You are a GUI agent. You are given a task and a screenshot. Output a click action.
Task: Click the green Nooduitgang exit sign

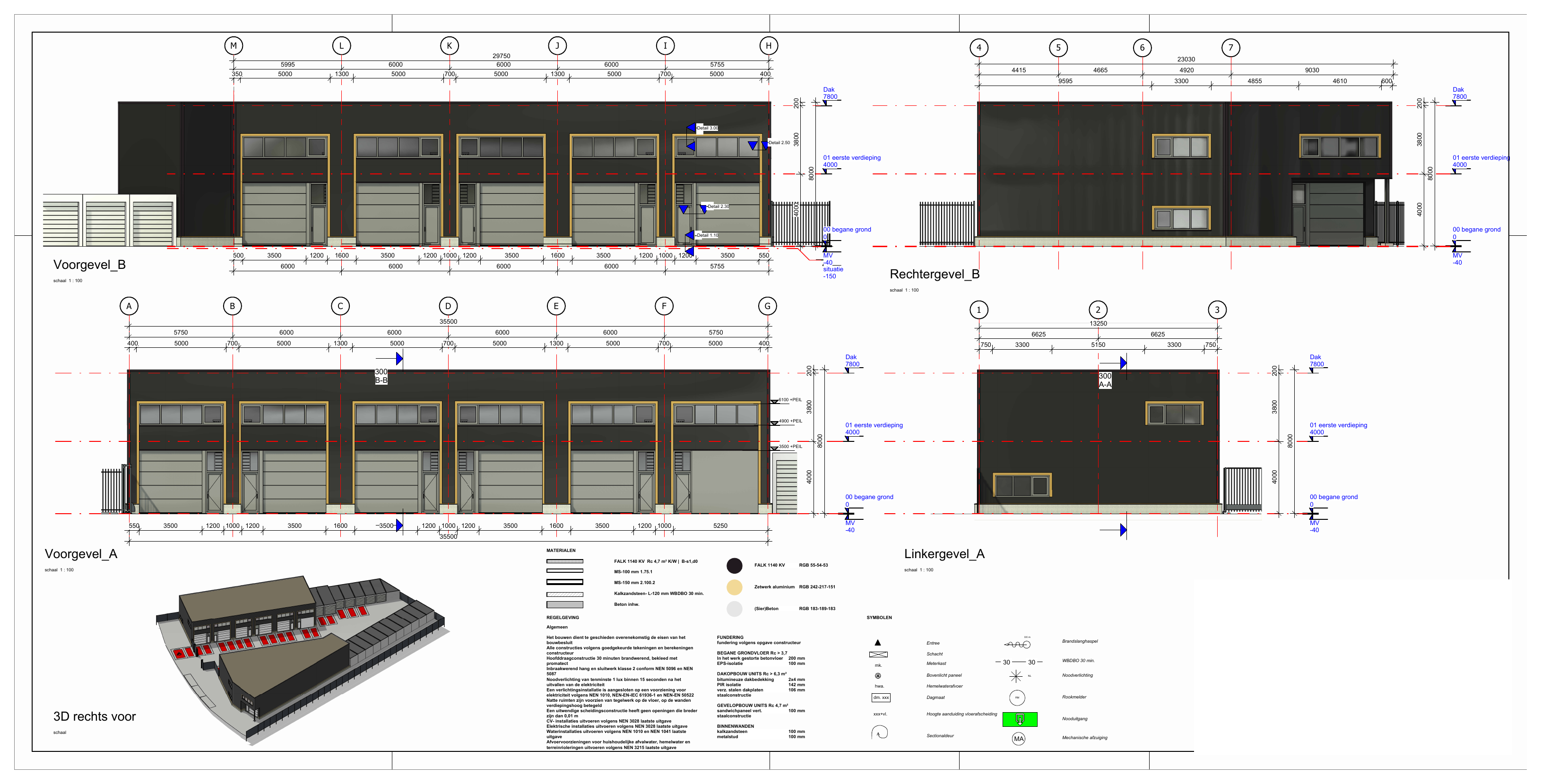pos(1020,719)
